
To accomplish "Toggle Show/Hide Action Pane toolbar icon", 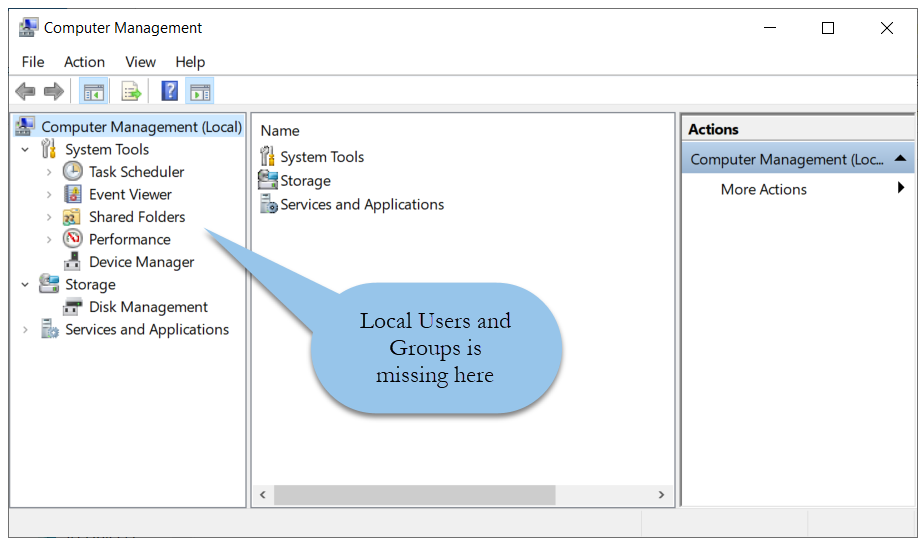I will pos(200,91).
